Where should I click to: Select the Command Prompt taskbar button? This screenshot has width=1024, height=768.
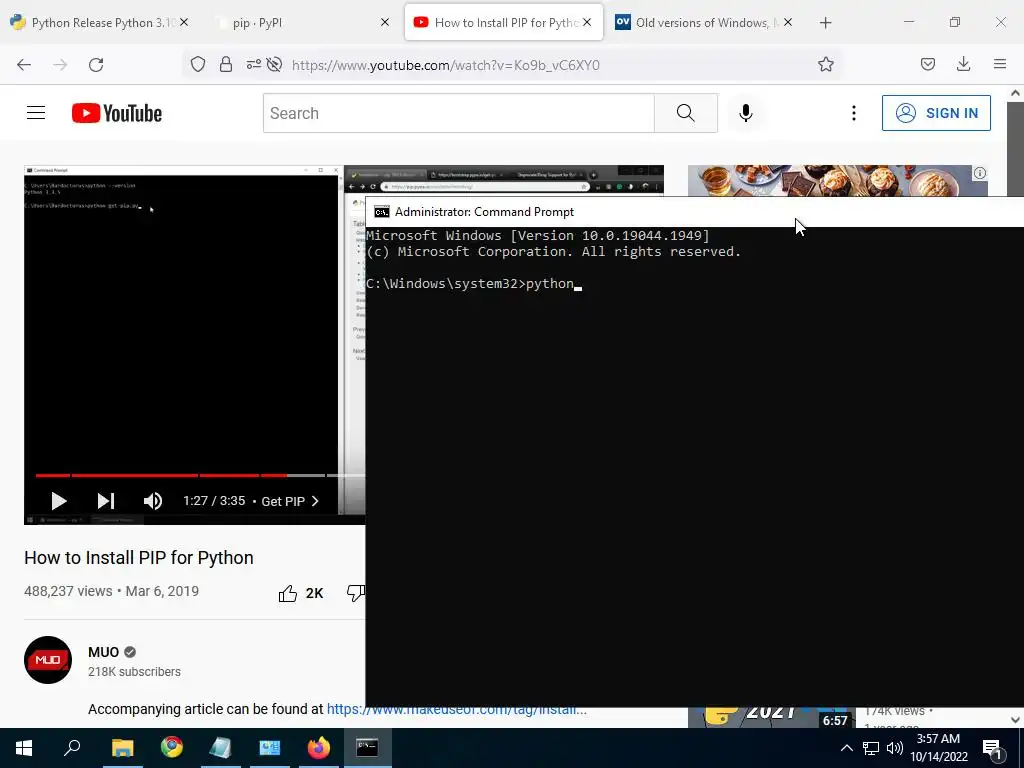(367, 748)
